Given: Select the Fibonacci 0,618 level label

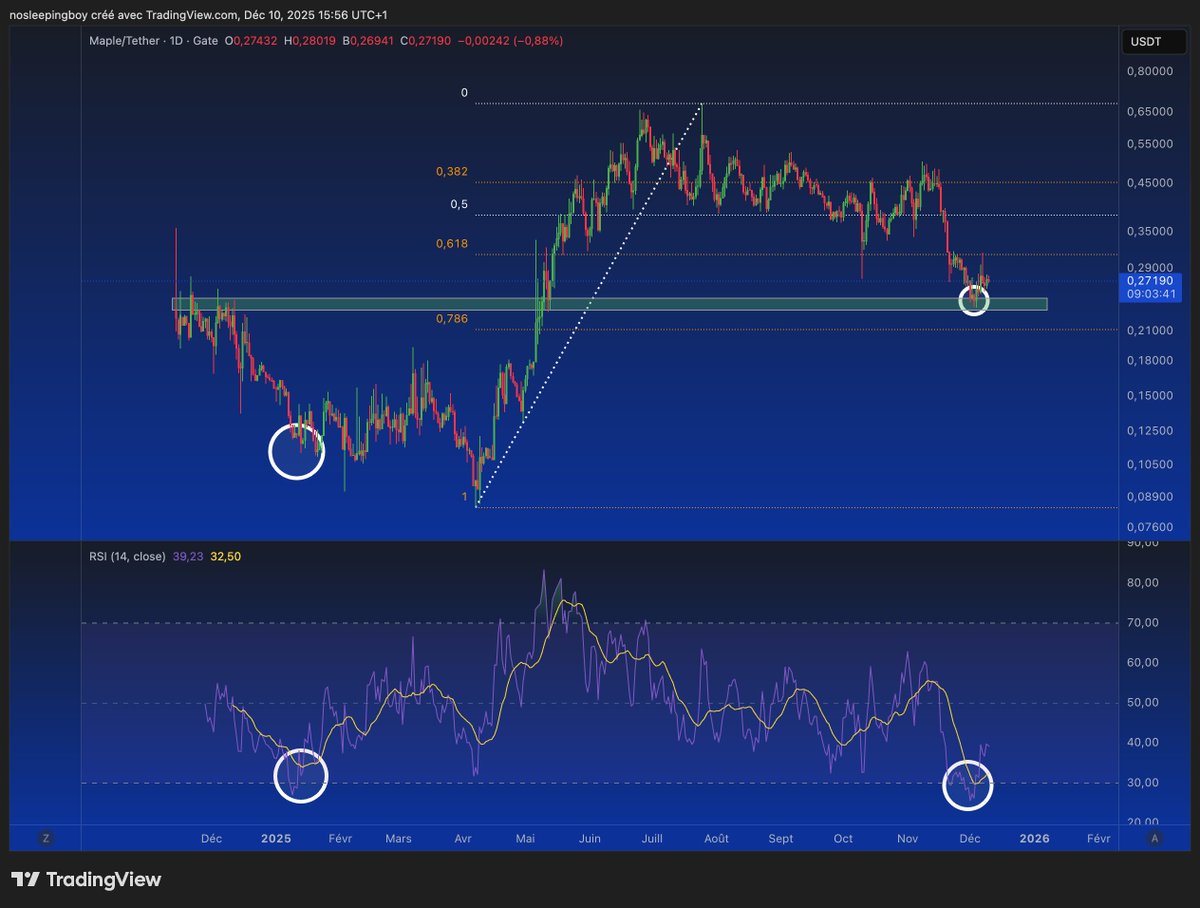Looking at the screenshot, I should coord(452,244).
